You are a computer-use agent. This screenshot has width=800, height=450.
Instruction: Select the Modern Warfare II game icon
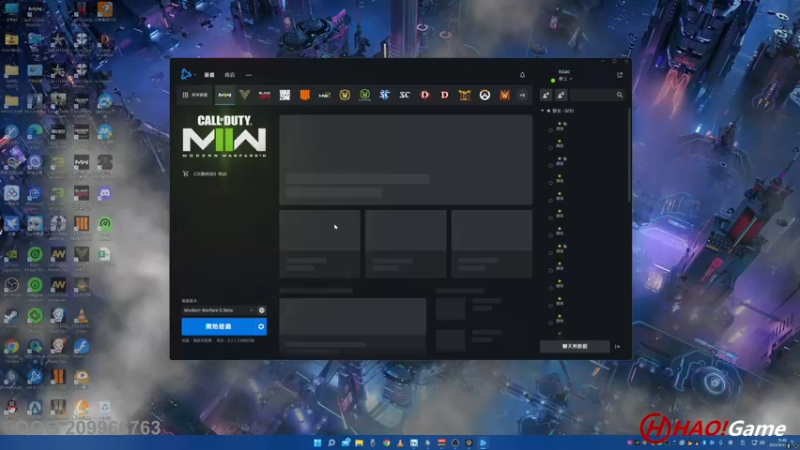tap(224, 95)
